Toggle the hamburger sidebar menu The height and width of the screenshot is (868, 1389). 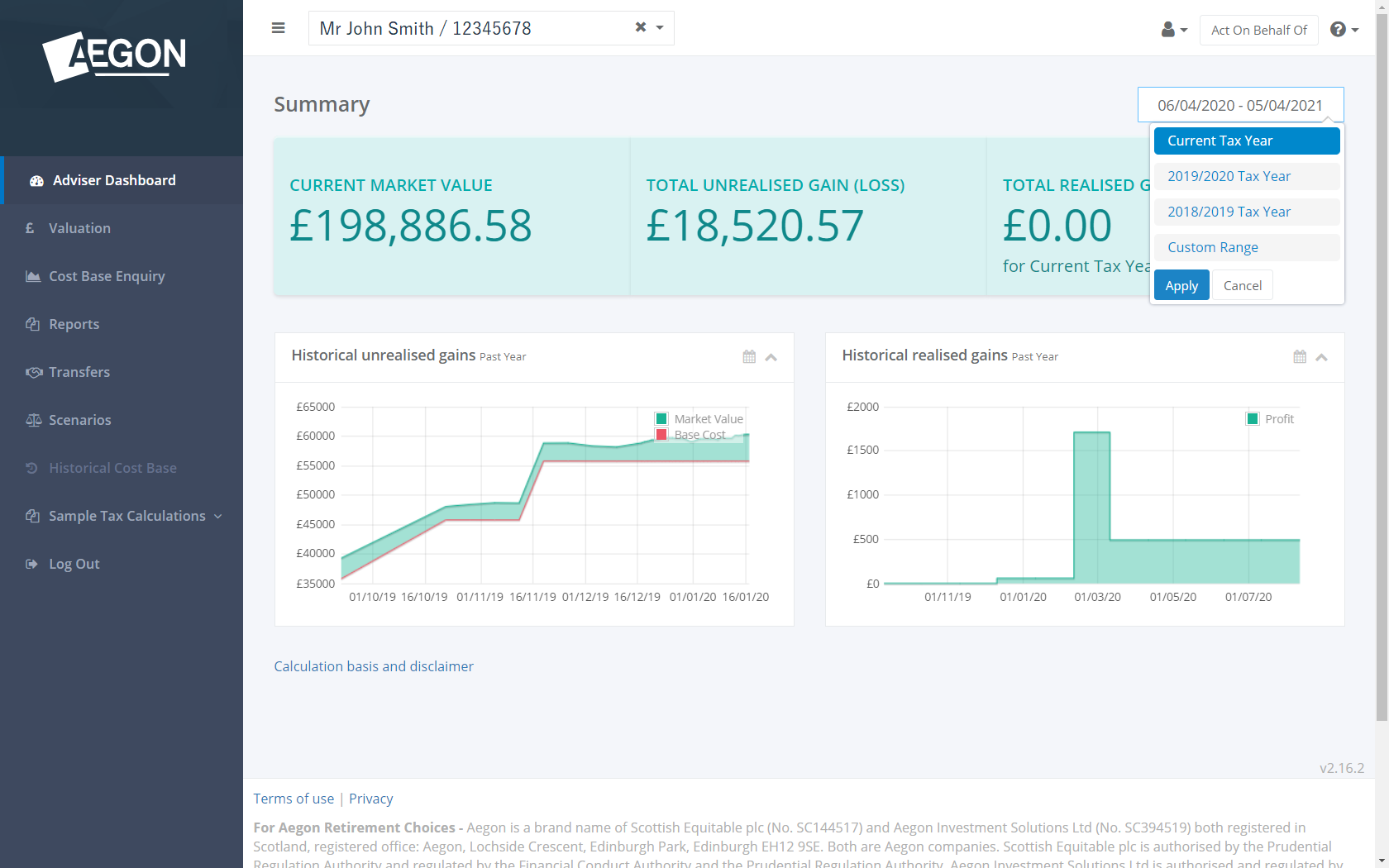point(278,28)
